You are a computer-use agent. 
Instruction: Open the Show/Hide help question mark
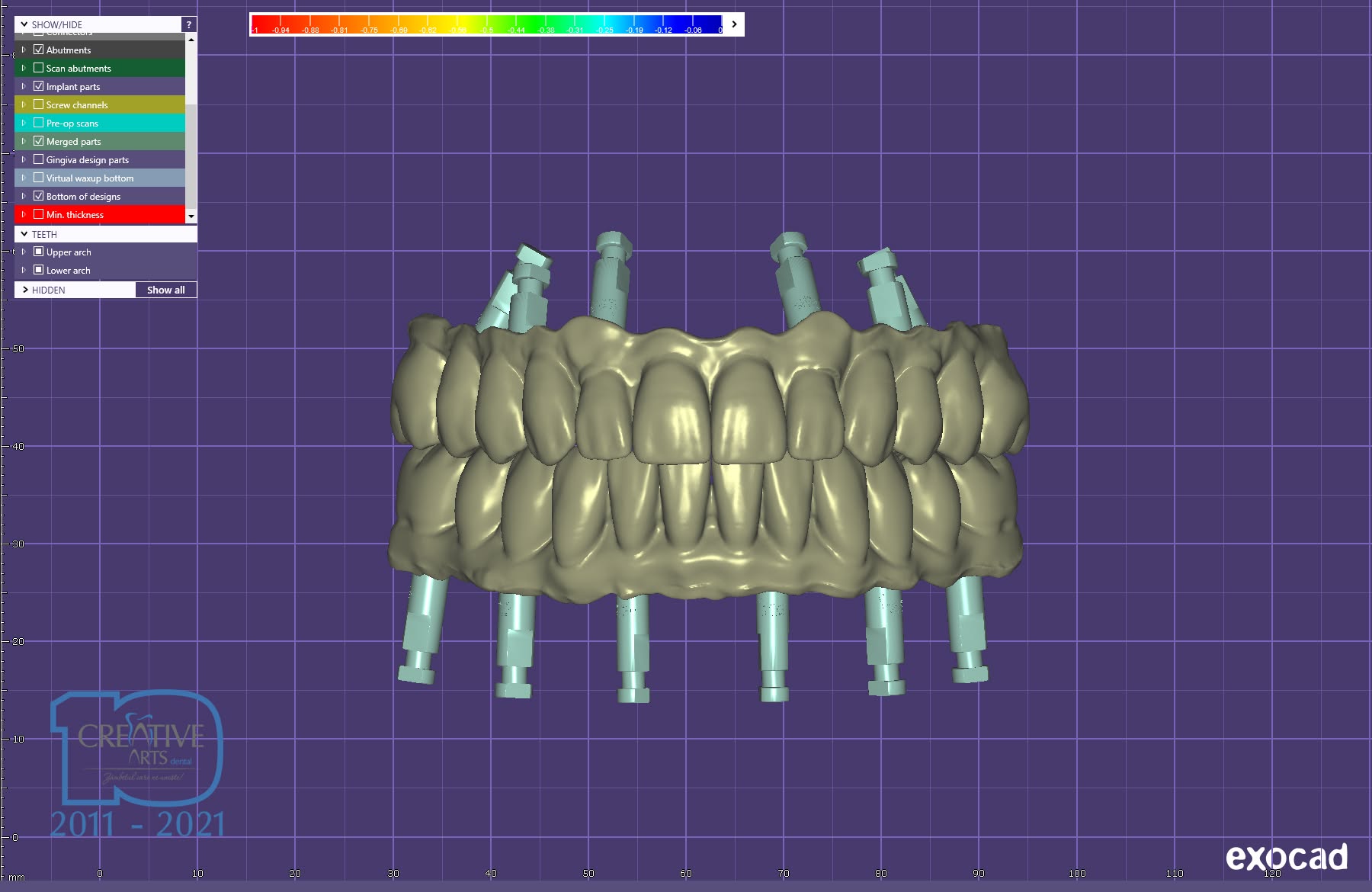(x=189, y=24)
